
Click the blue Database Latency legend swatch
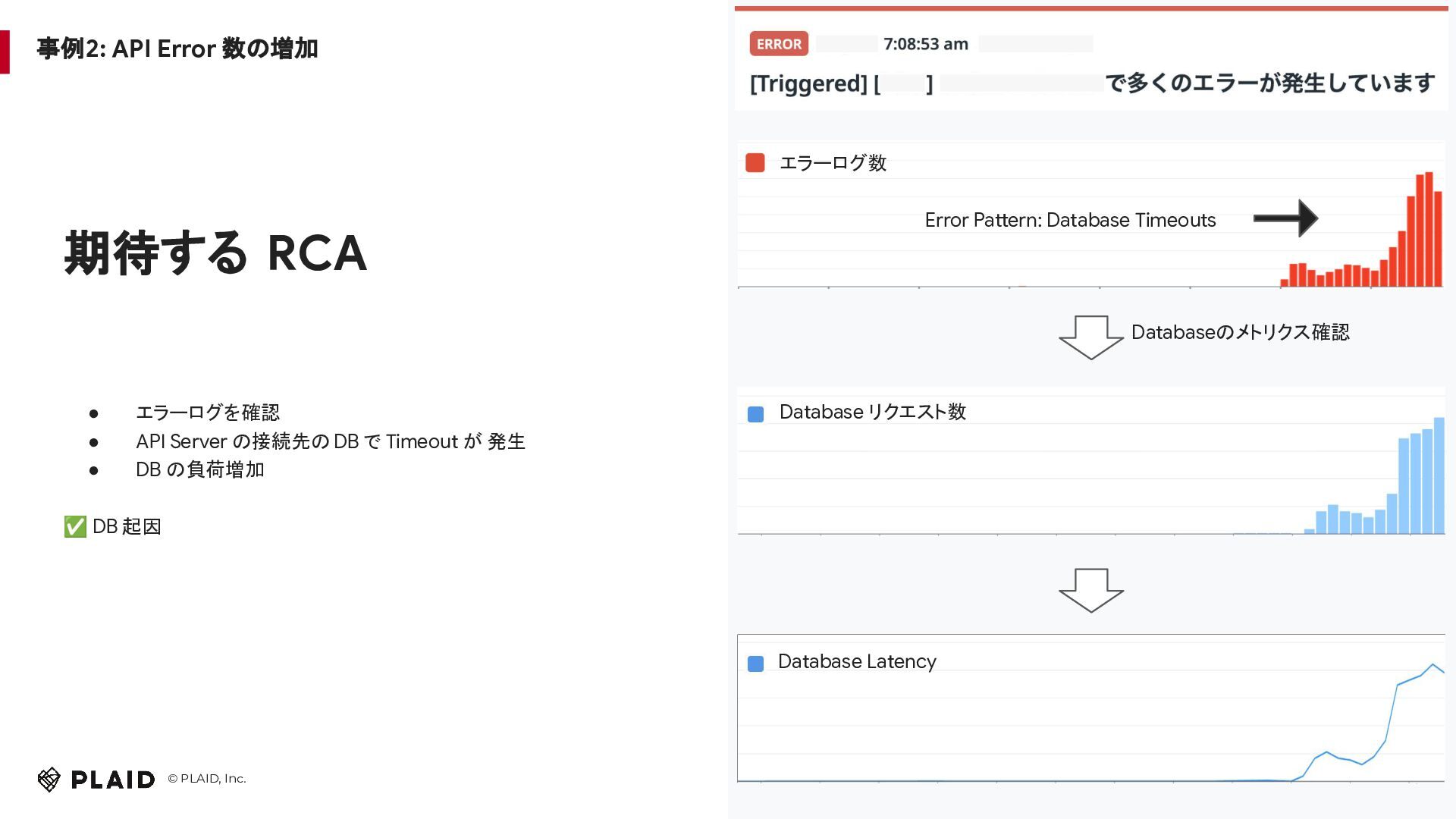pos(755,664)
